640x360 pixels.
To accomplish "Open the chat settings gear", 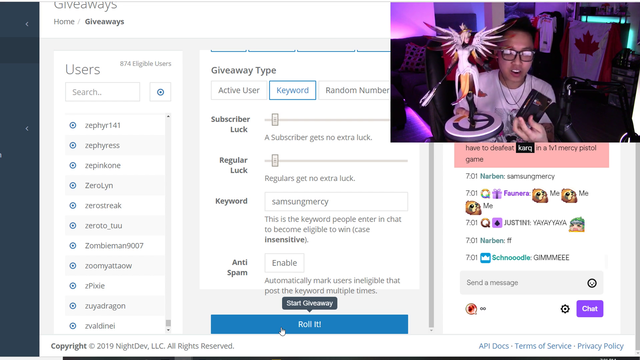I will coord(565,309).
